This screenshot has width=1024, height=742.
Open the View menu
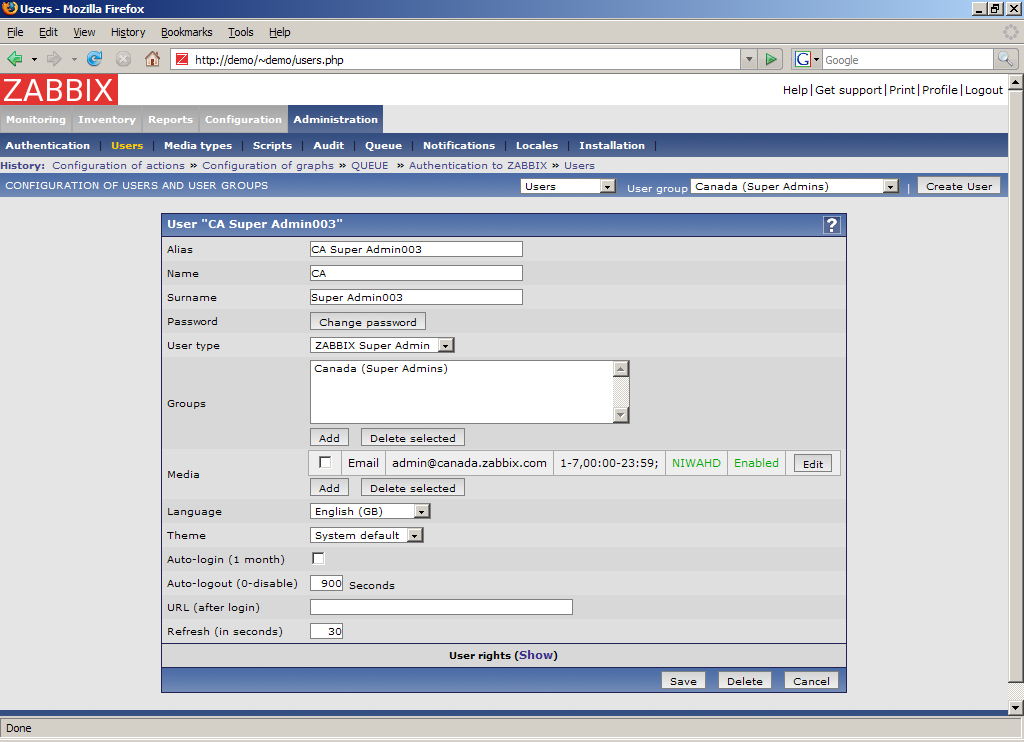click(x=84, y=32)
